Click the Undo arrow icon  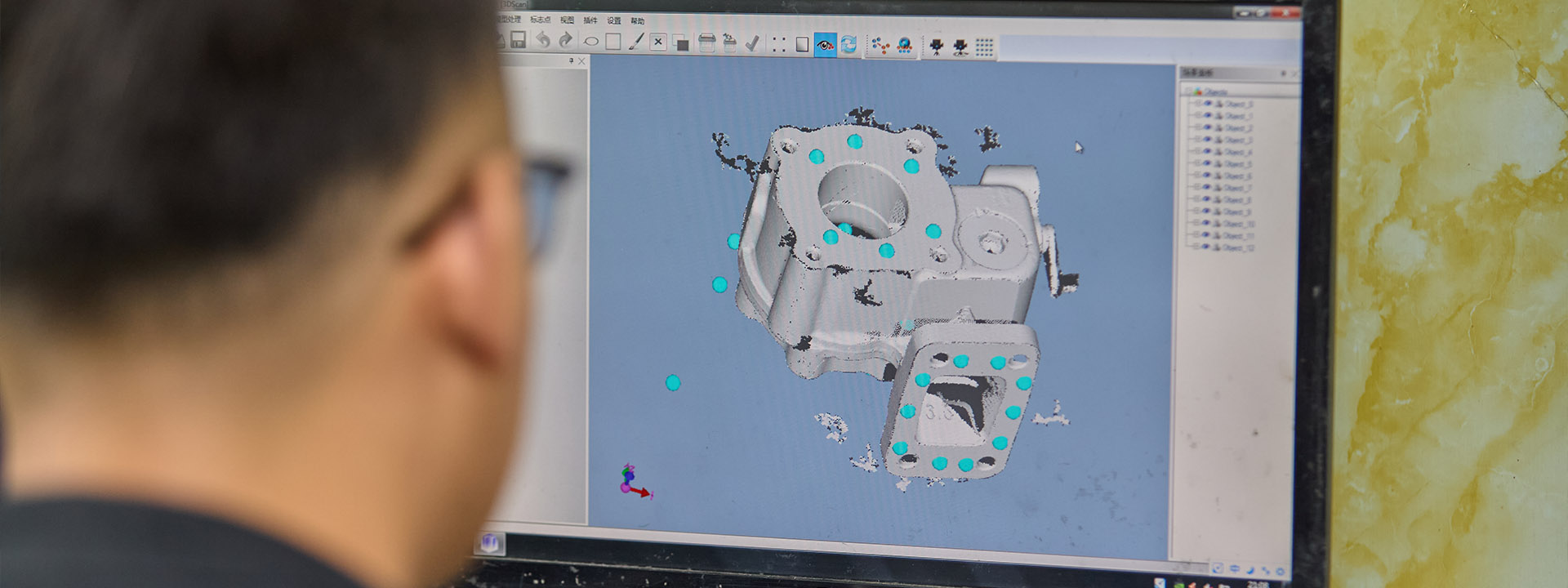click(542, 40)
